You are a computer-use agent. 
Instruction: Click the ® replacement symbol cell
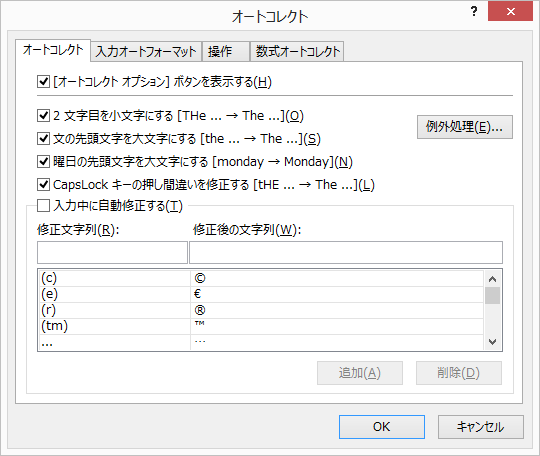337,310
